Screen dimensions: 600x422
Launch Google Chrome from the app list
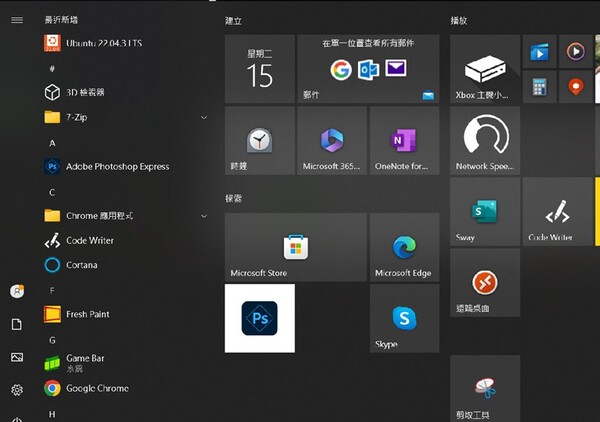pyautogui.click(x=96, y=389)
